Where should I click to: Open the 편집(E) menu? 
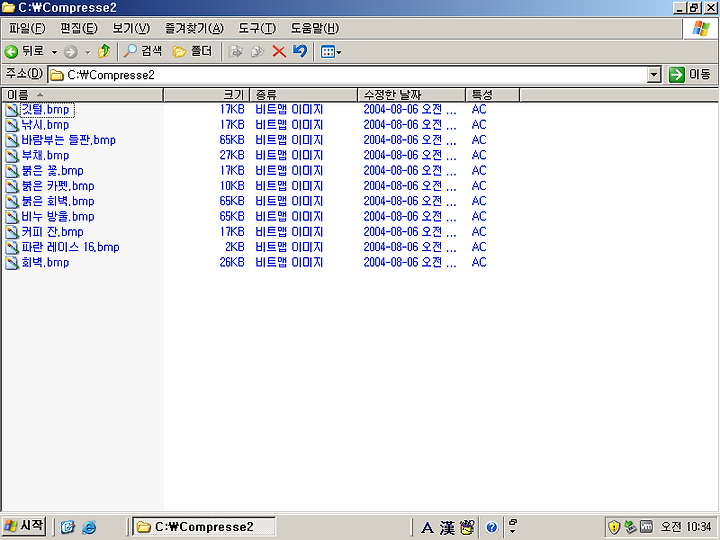pyautogui.click(x=79, y=28)
